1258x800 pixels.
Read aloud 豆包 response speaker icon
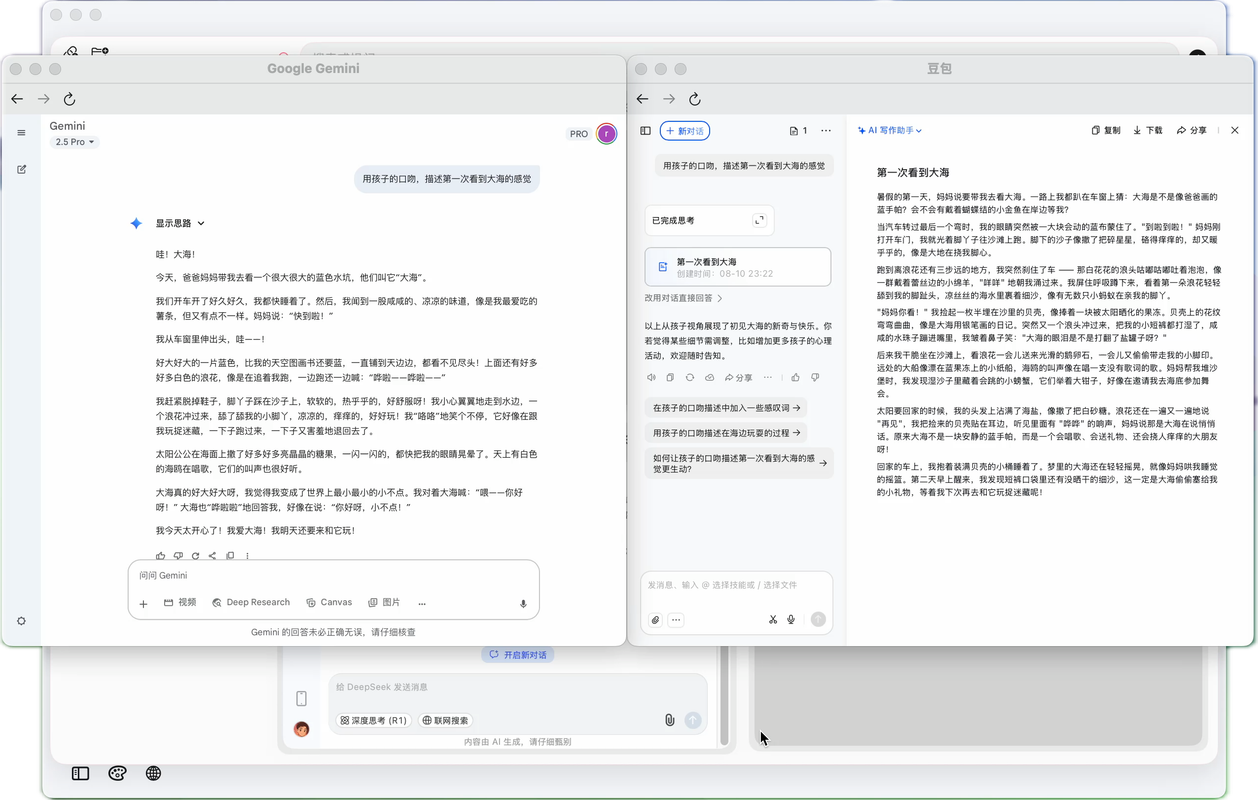tap(652, 378)
